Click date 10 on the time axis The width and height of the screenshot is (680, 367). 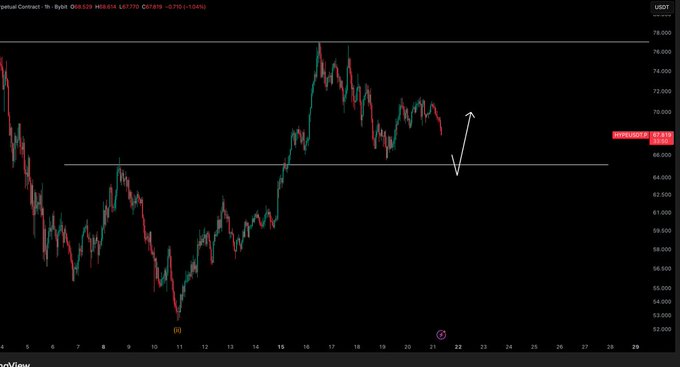154,347
